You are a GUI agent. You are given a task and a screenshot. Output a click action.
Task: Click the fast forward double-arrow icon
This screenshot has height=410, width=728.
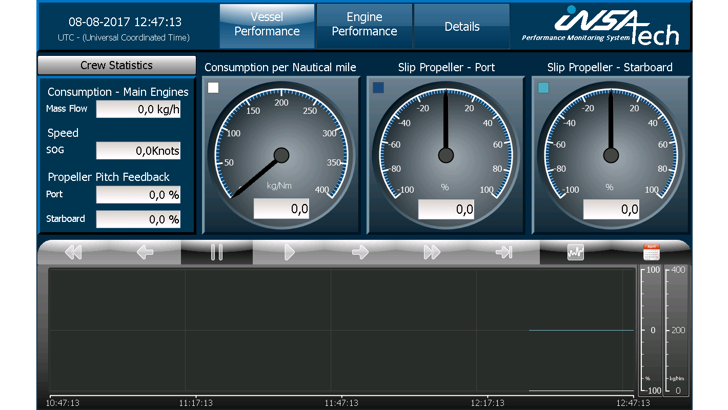pos(432,252)
